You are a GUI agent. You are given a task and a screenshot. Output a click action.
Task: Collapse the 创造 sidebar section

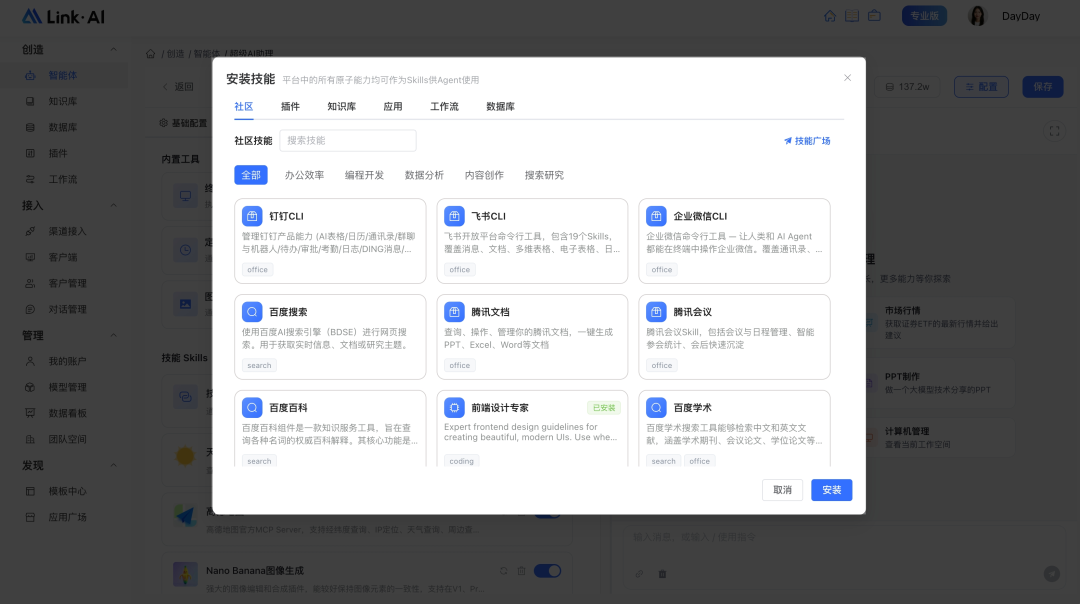[114, 50]
